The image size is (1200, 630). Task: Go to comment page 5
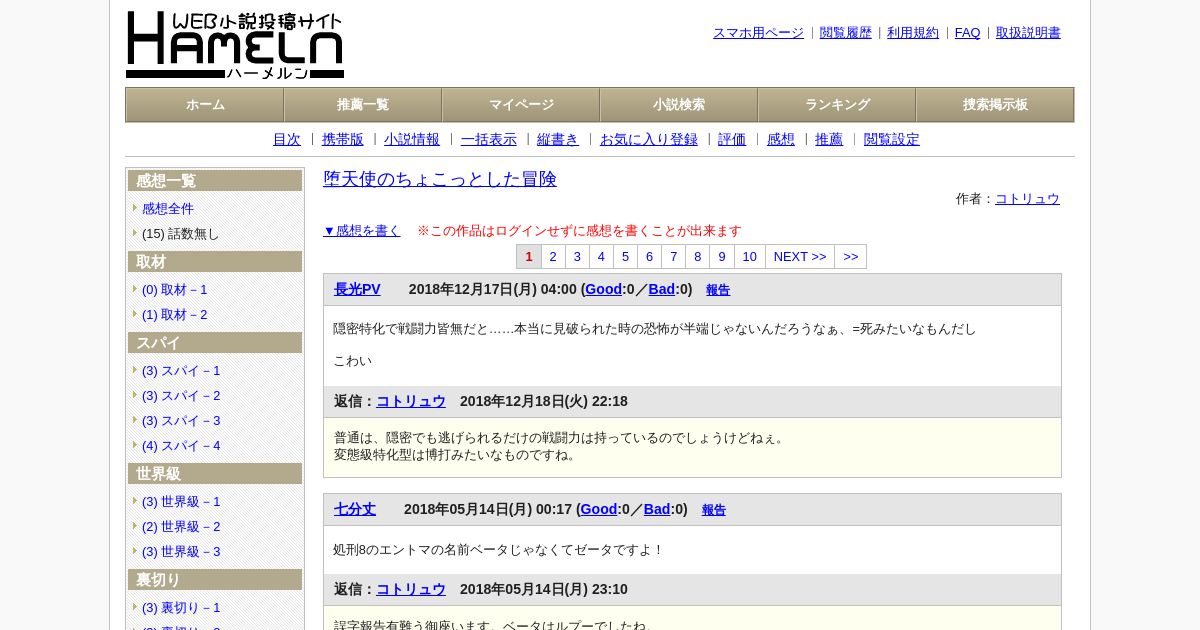[625, 257]
